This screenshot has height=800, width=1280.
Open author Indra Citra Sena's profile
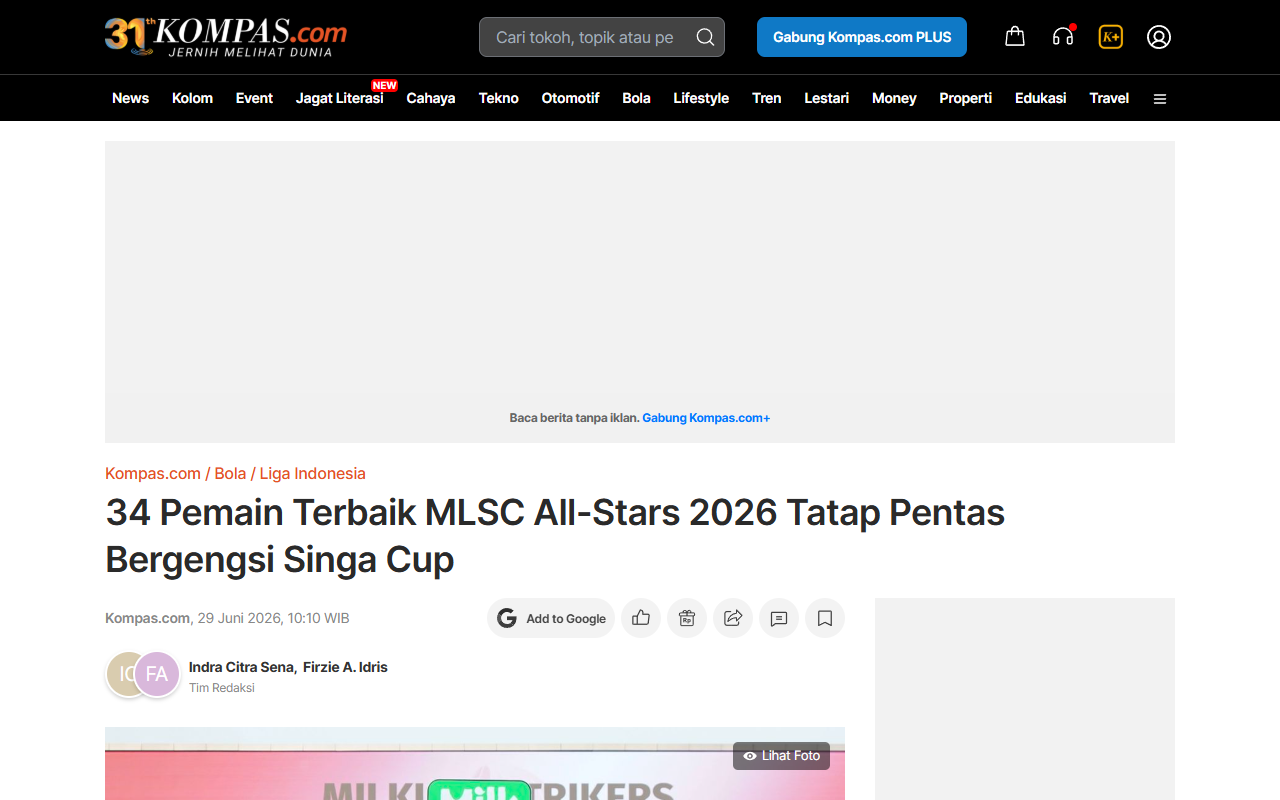tap(241, 667)
